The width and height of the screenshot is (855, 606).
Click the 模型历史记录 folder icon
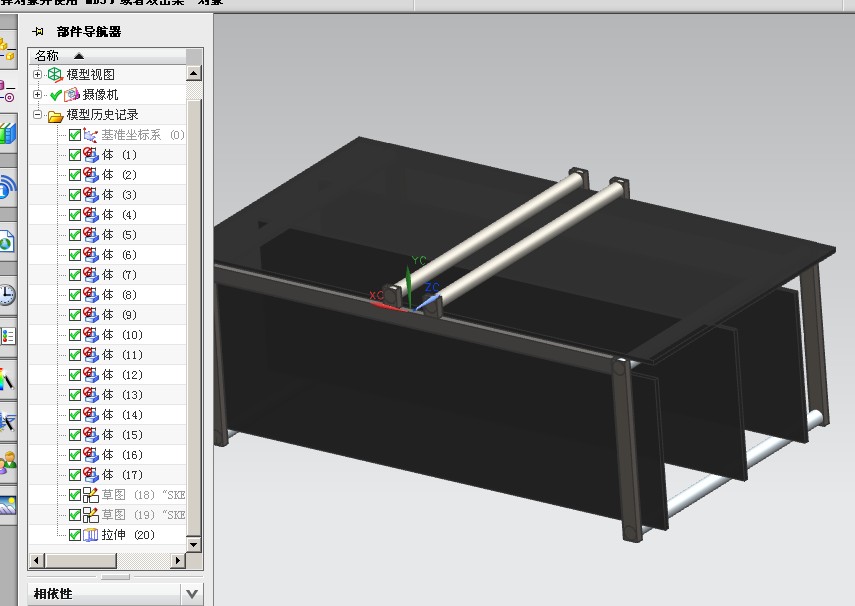click(56, 116)
